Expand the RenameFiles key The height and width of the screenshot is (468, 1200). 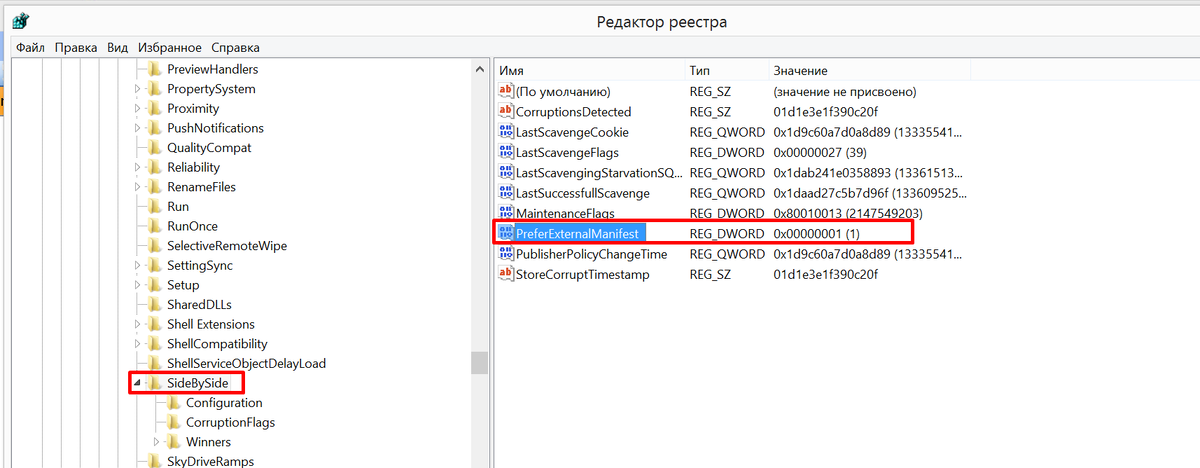point(138,187)
